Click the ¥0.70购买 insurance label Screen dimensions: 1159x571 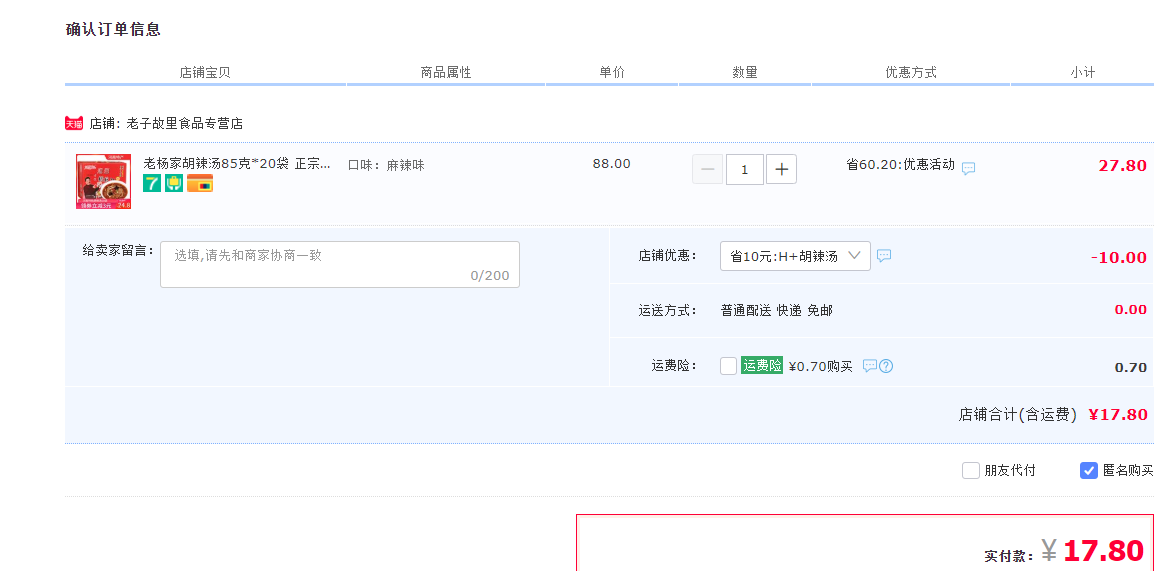coord(820,366)
